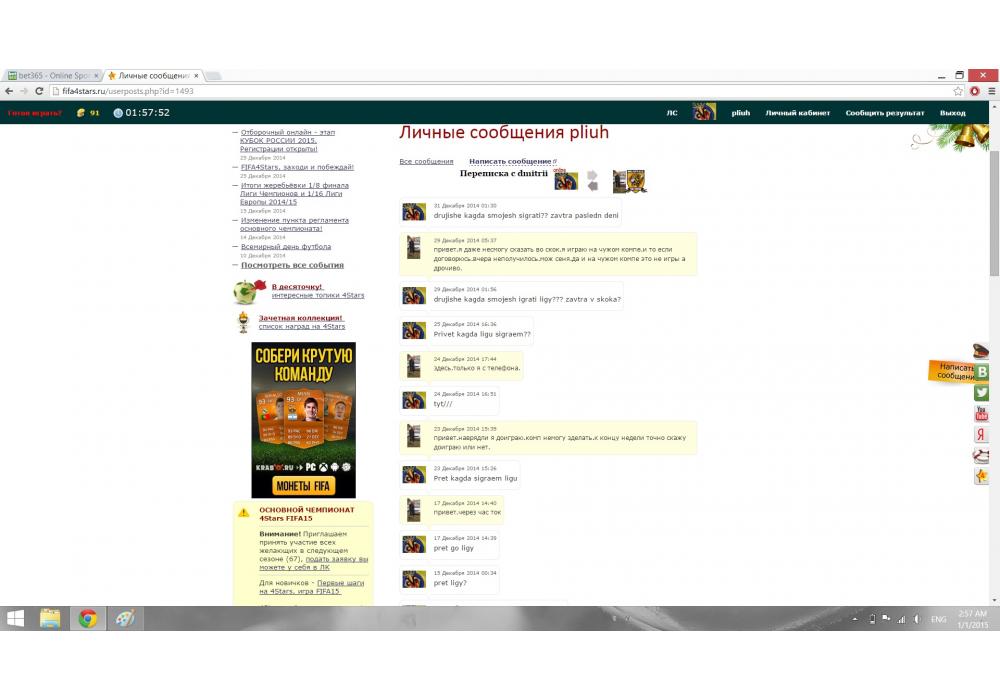The width and height of the screenshot is (1000, 700).
Task: Click the address bar URL field
Action: [x=500, y=91]
